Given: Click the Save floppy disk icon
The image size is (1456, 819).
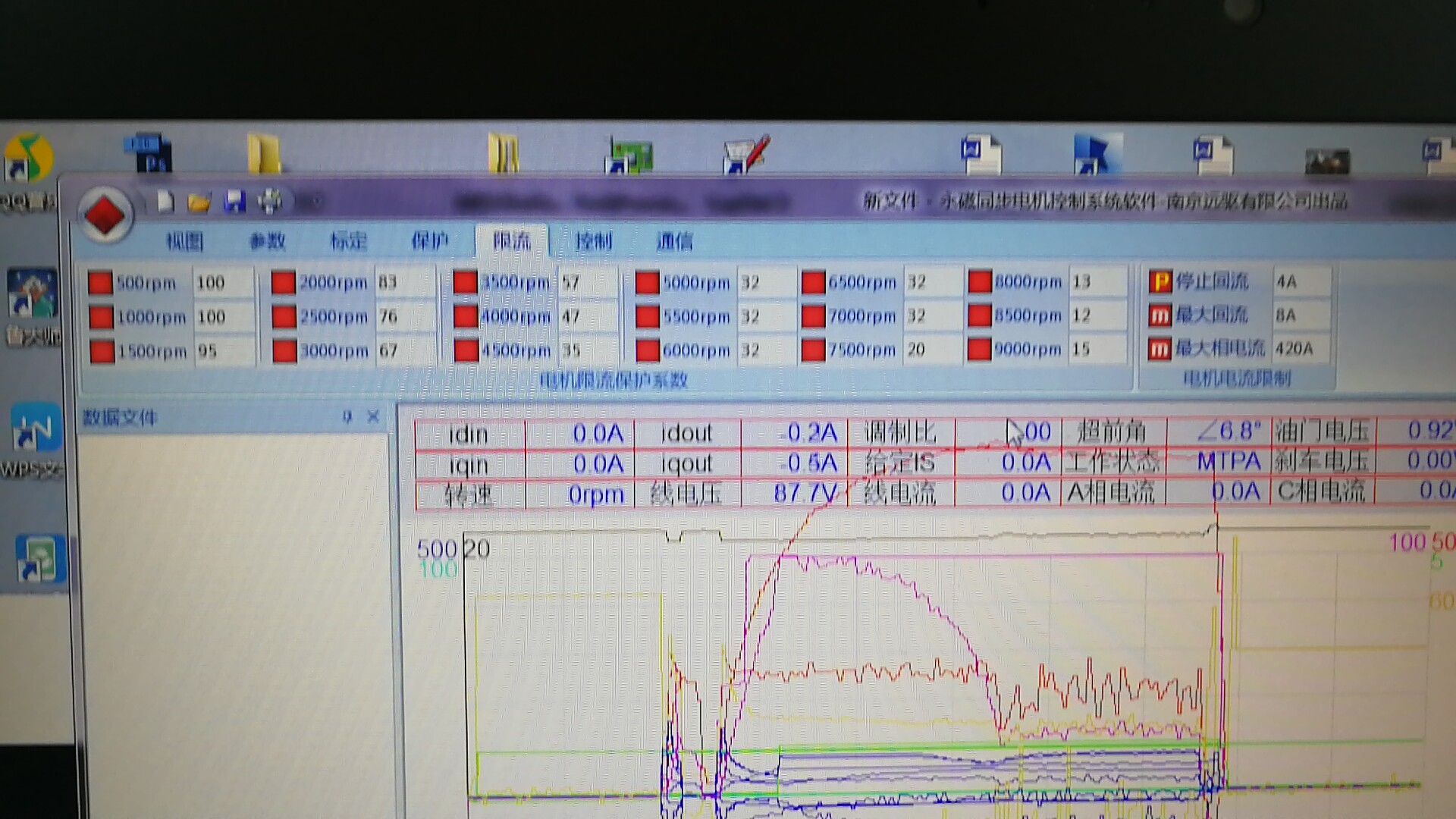Looking at the screenshot, I should (234, 202).
